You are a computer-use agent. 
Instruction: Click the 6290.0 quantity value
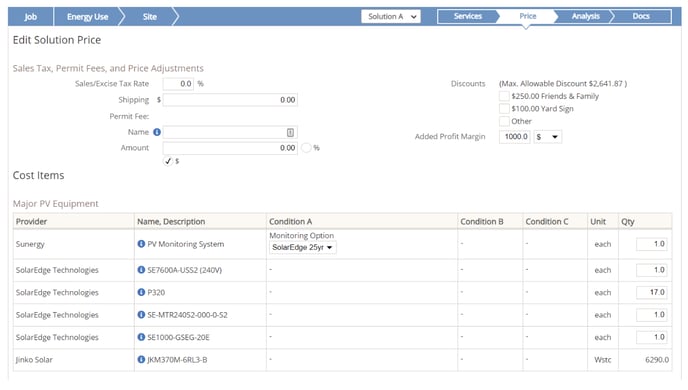pos(657,360)
